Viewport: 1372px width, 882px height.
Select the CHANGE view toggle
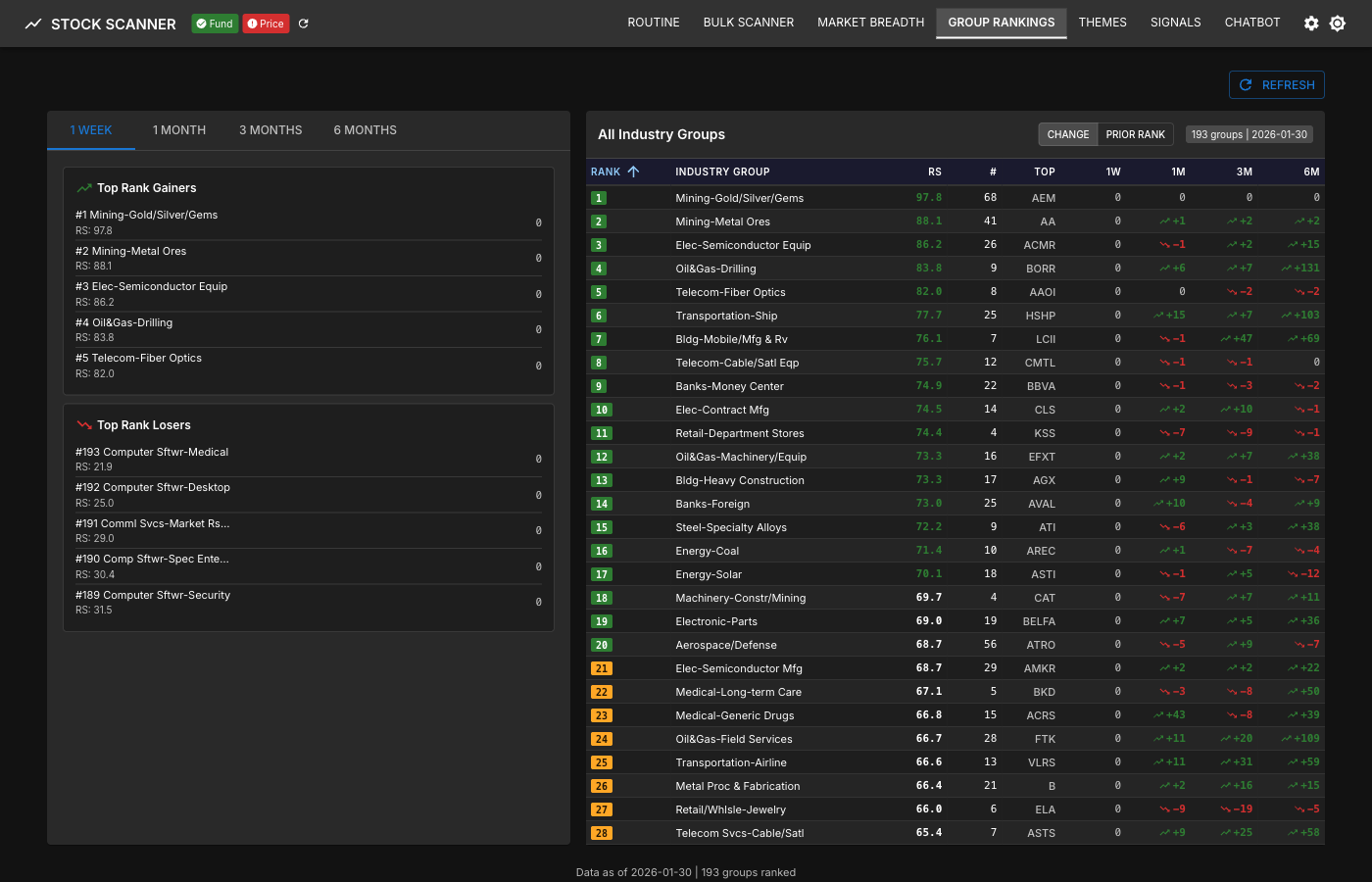click(x=1068, y=134)
